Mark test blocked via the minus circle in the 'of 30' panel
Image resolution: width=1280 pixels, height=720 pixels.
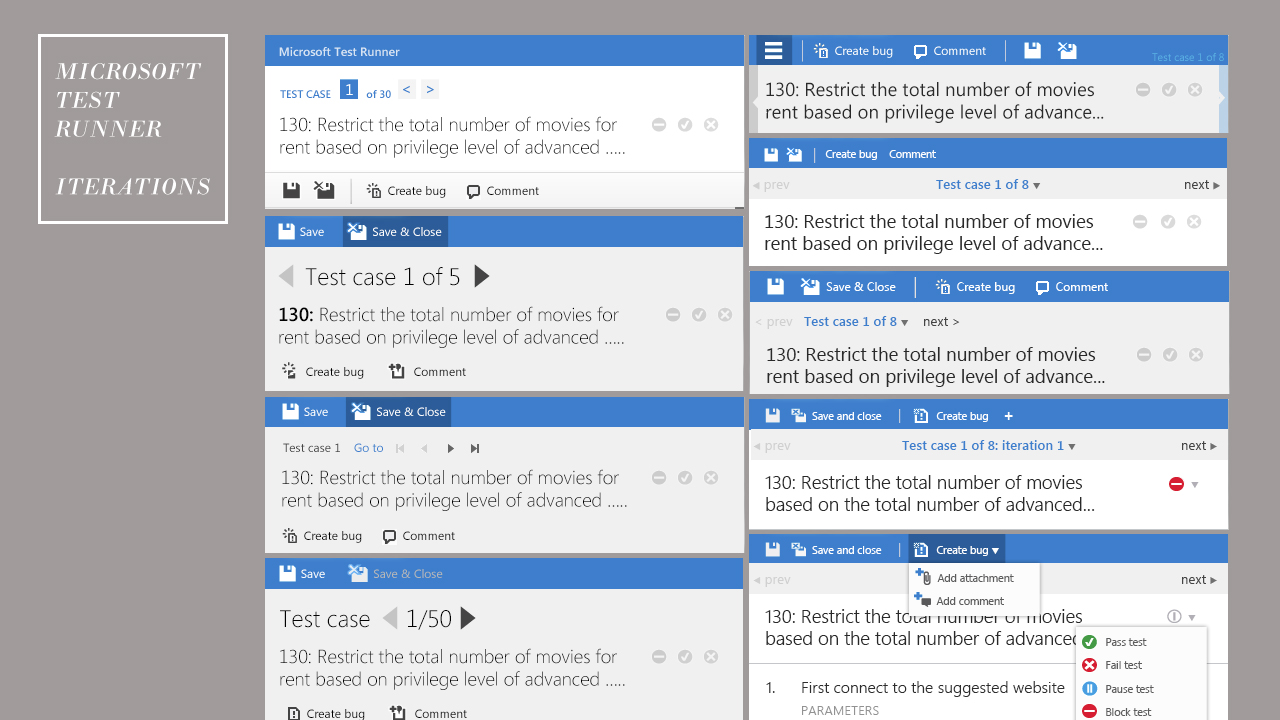coord(659,125)
